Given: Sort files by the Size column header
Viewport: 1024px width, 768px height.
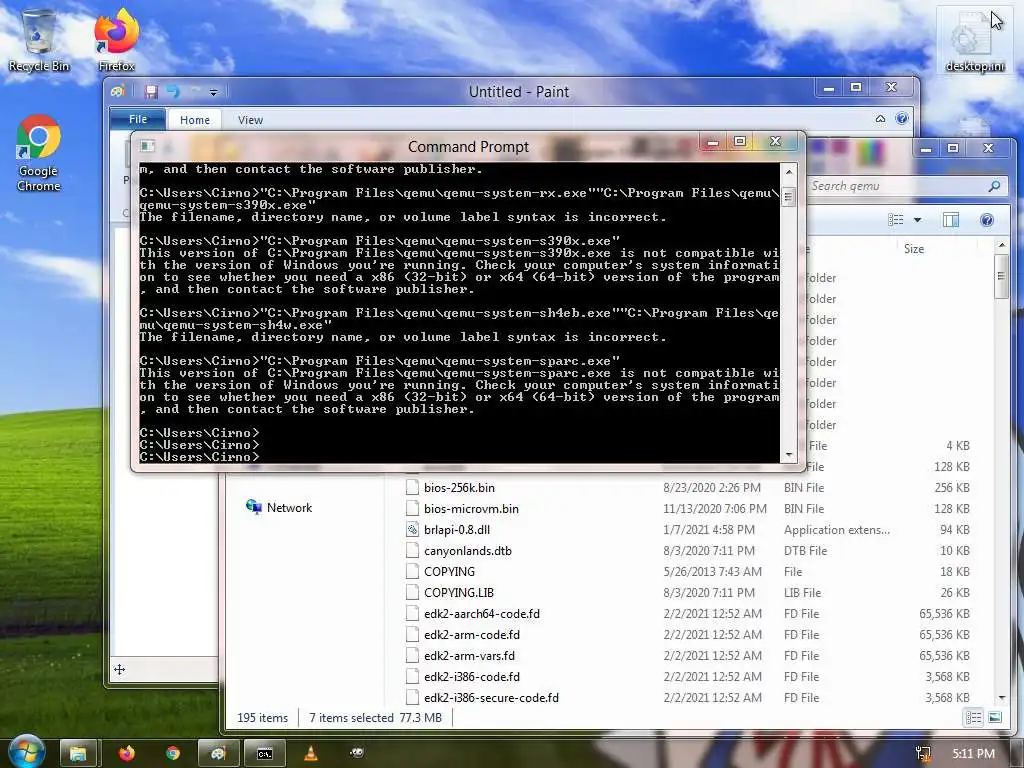Looking at the screenshot, I should point(914,249).
